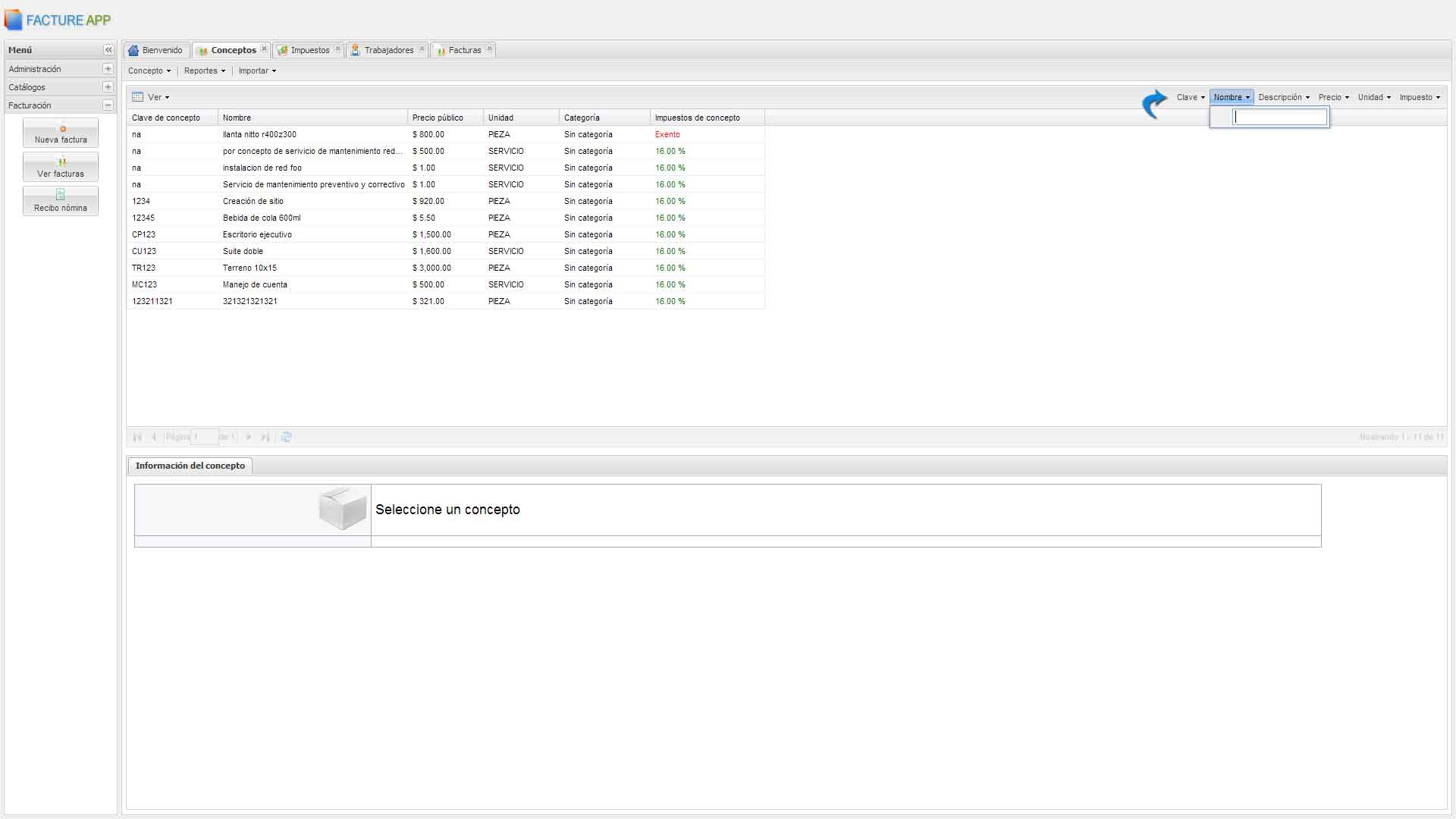
Task: Jump to last page in pager
Action: pyautogui.click(x=265, y=437)
